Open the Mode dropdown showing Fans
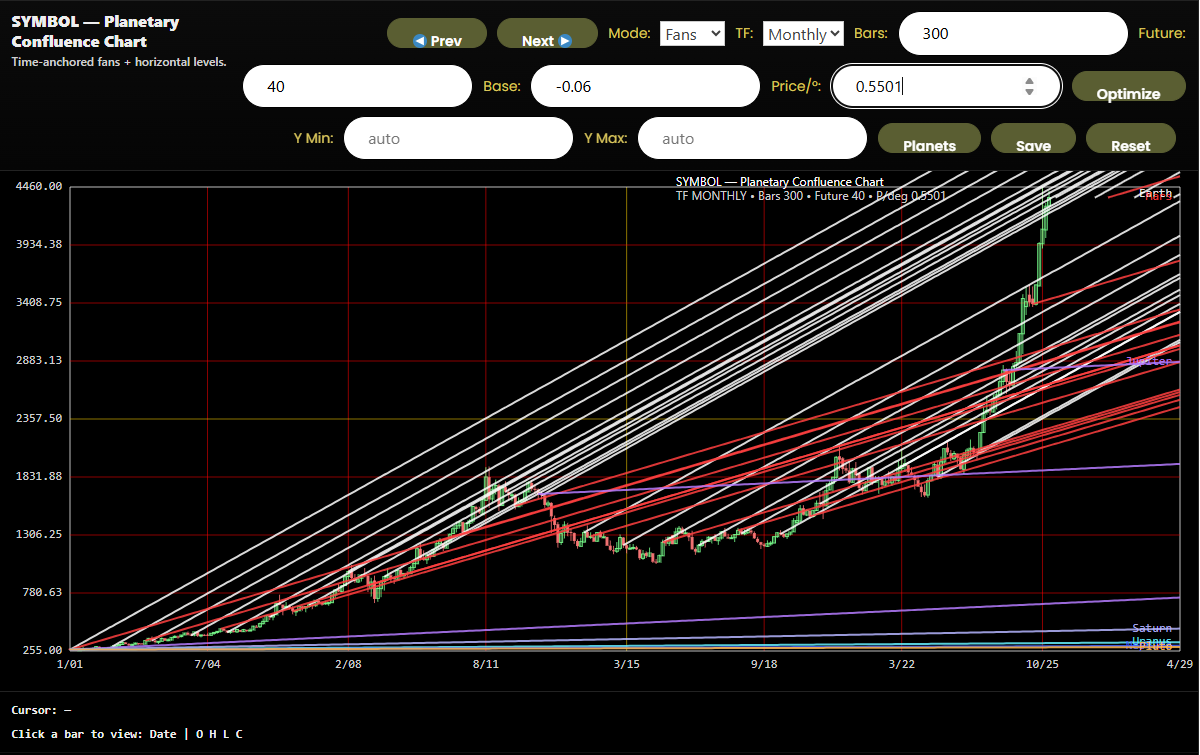 pos(692,34)
